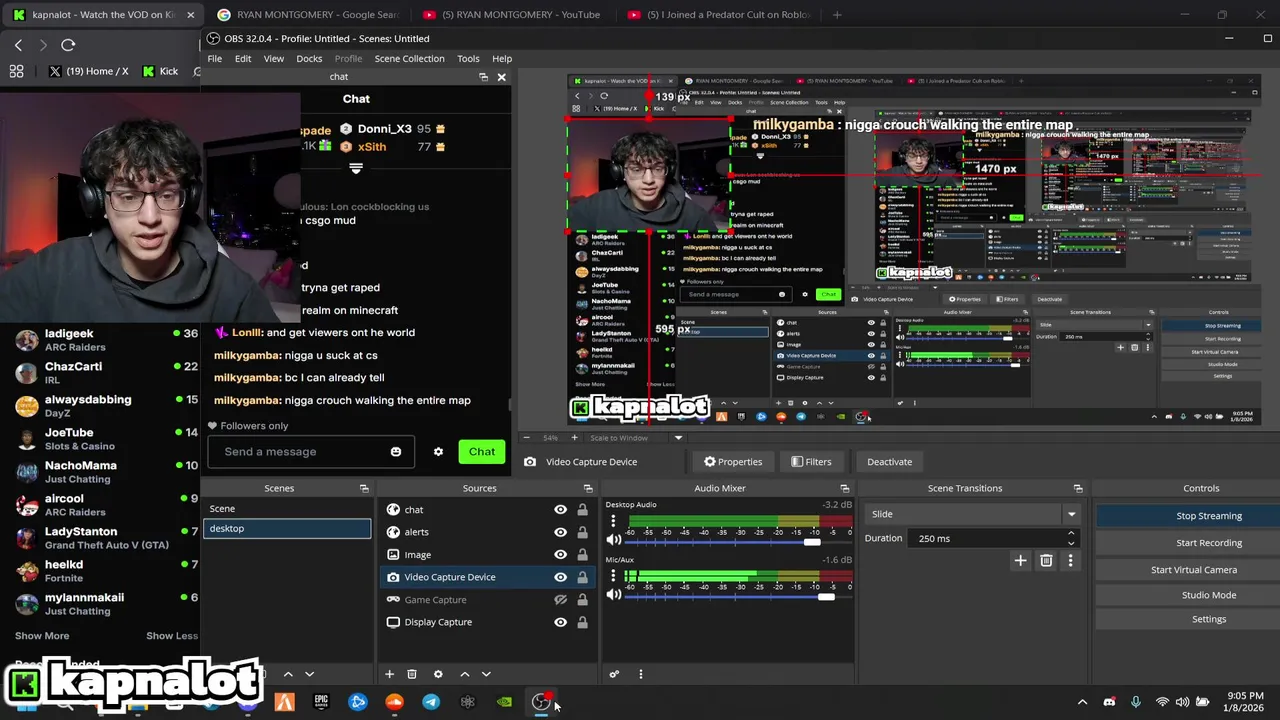This screenshot has height=720, width=1280.
Task: Toggle visibility of chat source
Action: 560,510
